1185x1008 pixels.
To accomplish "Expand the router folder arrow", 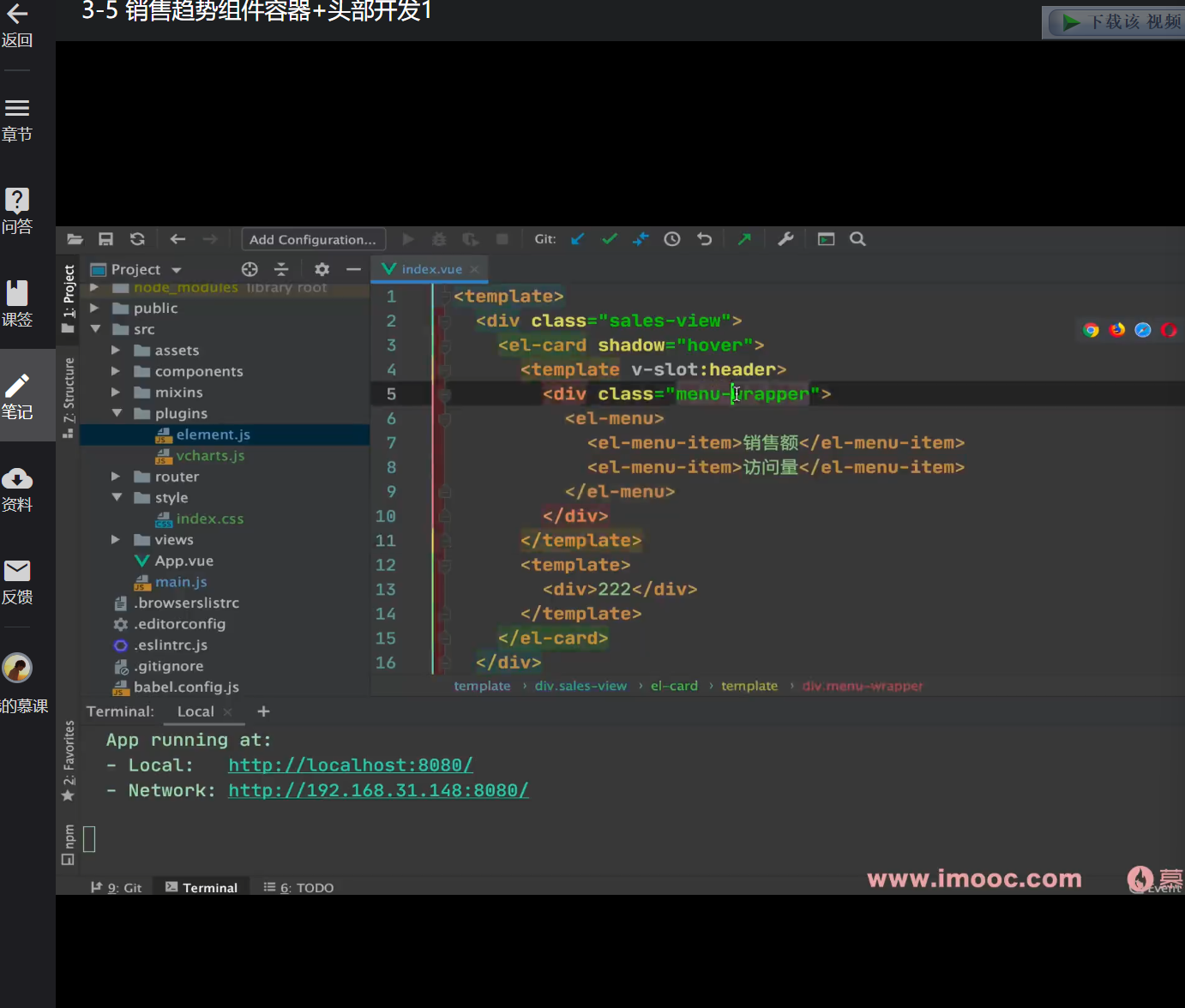I will [116, 477].
